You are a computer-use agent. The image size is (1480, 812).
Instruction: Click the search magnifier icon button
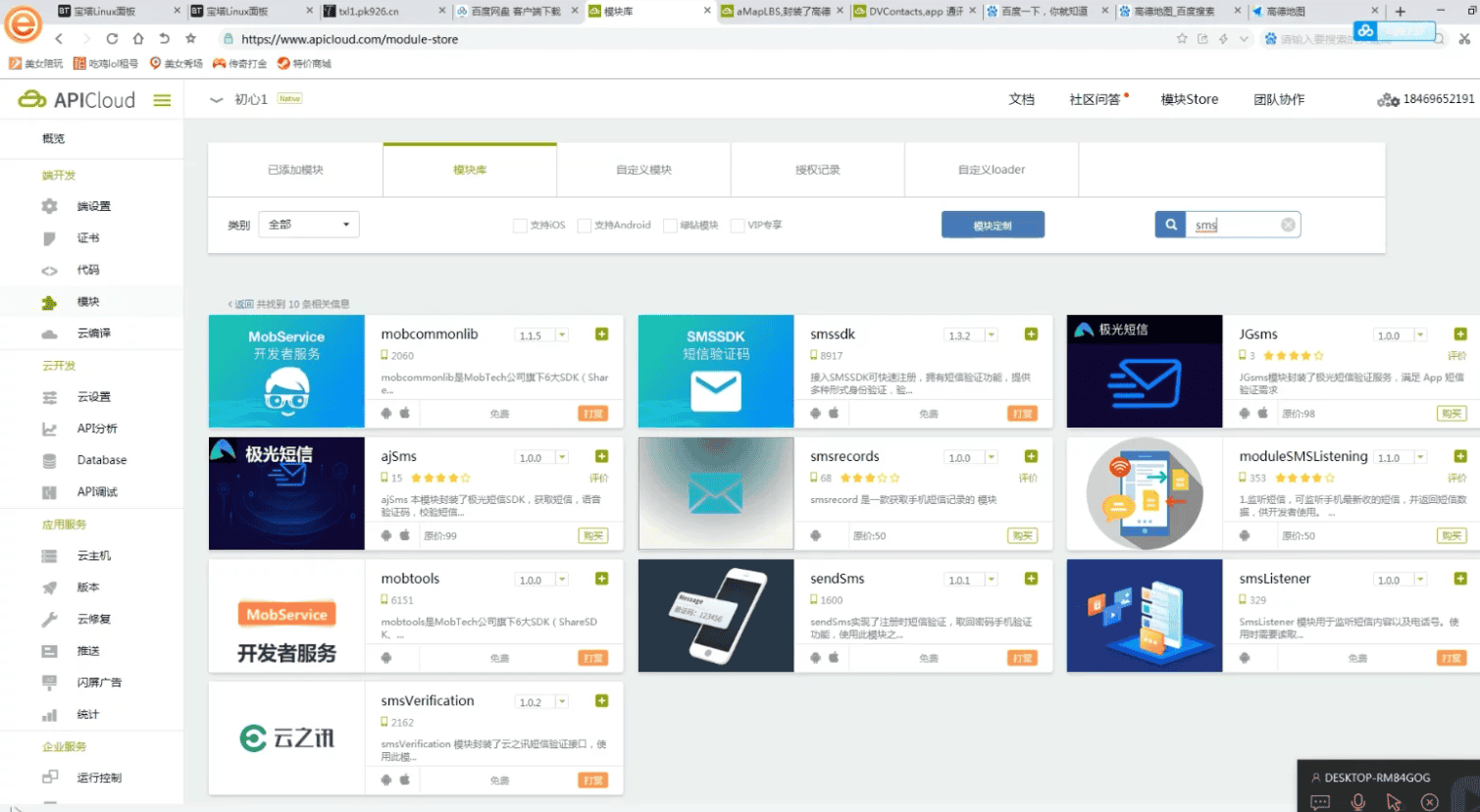1171,225
